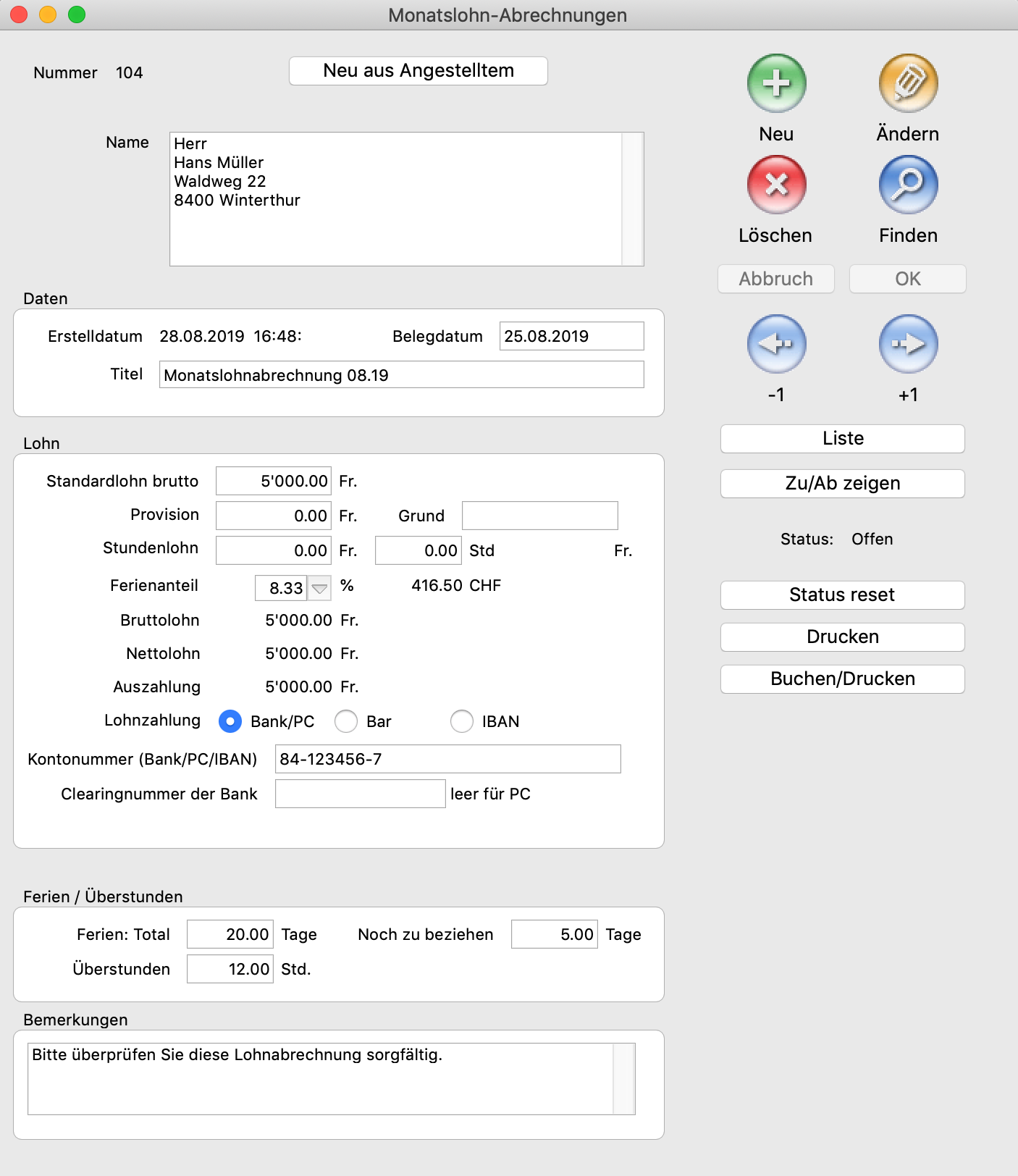Click Buchen/Drucken to book and print

pyautogui.click(x=842, y=679)
